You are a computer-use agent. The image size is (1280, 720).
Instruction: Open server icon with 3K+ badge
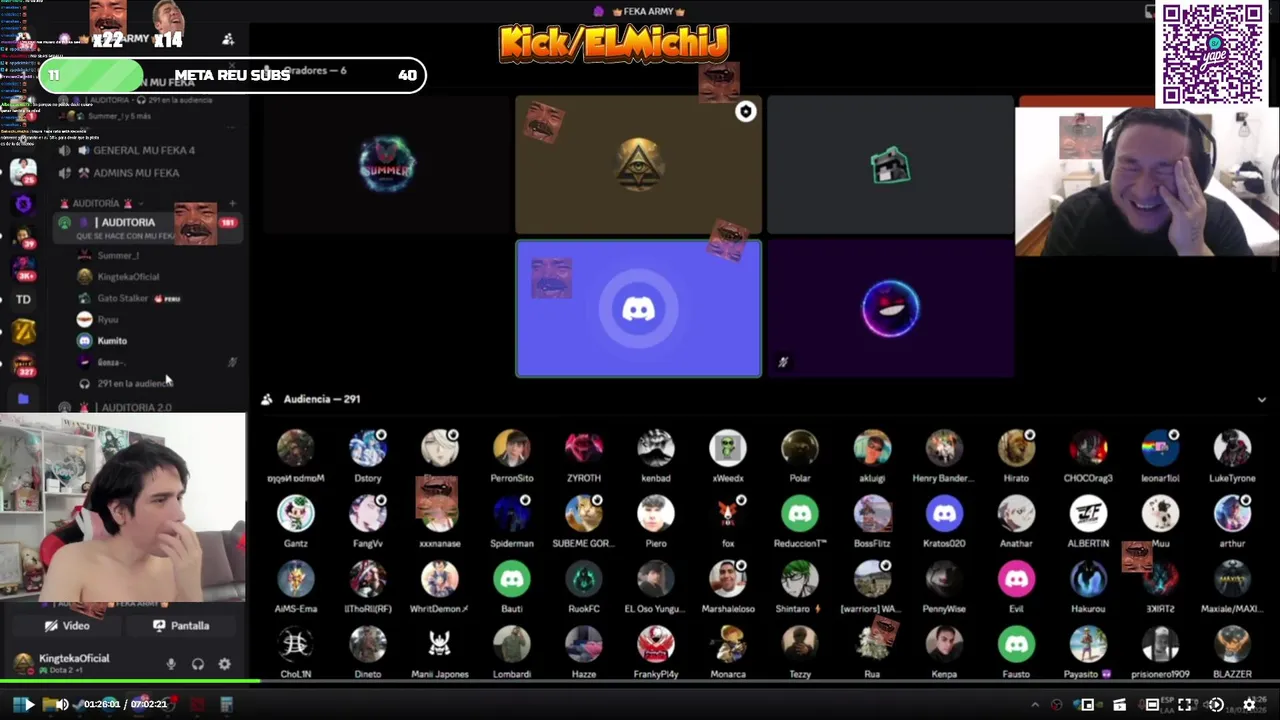point(23,267)
